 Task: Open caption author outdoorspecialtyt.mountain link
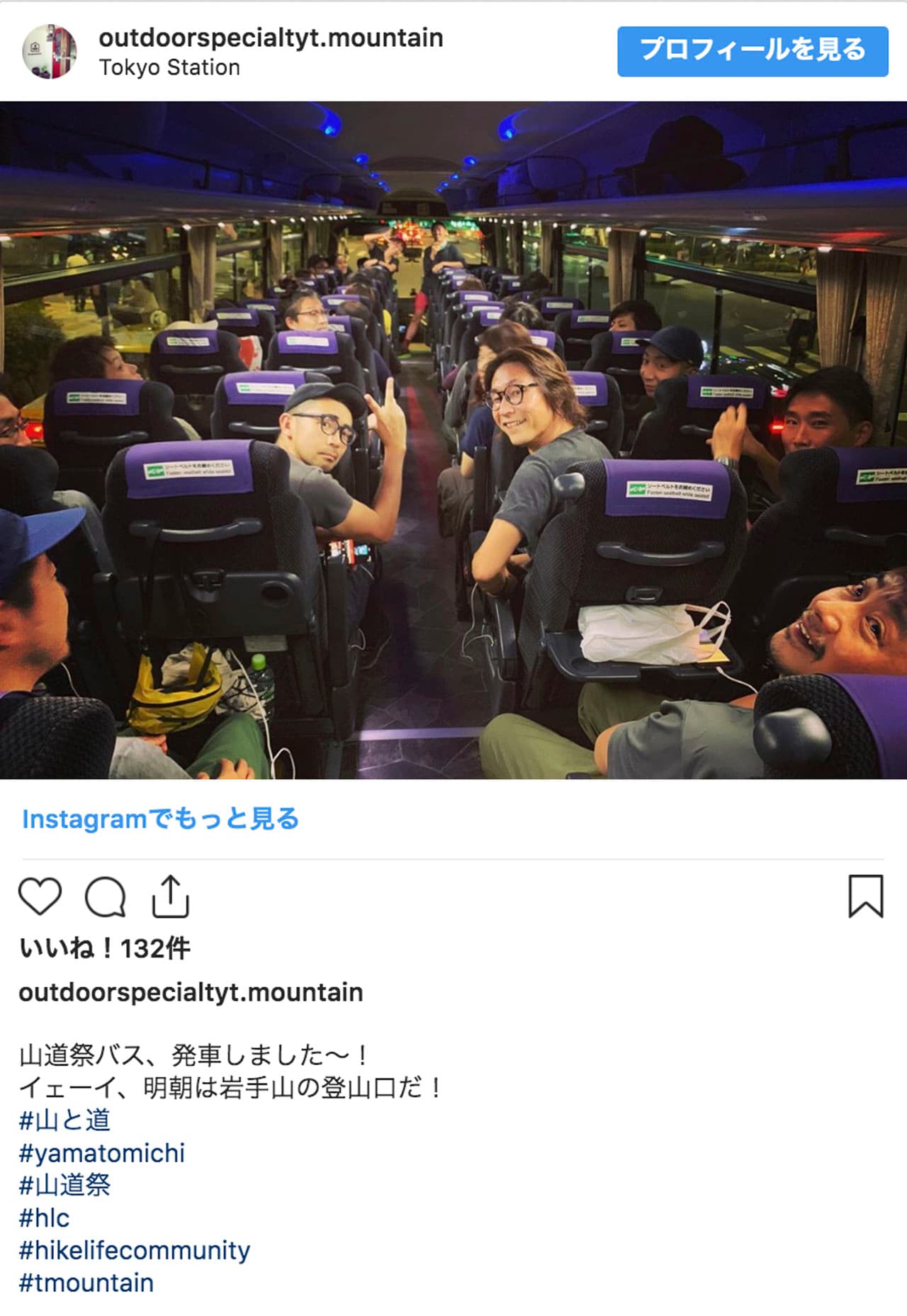[191, 992]
